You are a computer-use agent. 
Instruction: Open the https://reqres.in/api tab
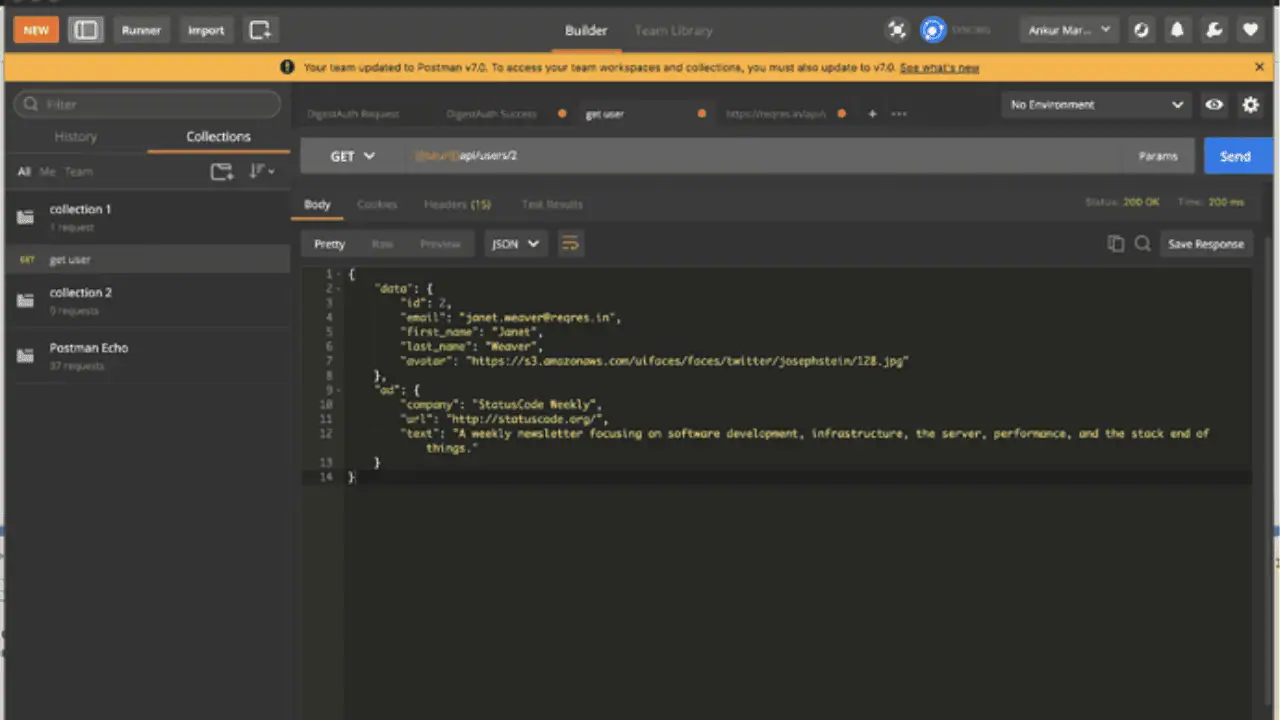pos(776,114)
